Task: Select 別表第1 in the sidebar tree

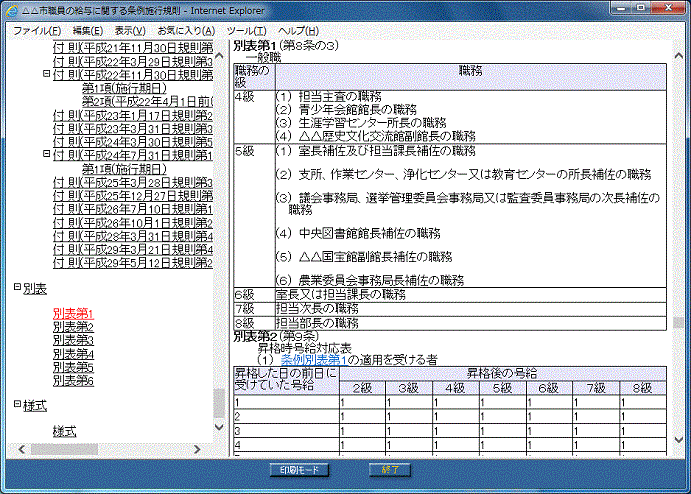Action: coord(73,313)
